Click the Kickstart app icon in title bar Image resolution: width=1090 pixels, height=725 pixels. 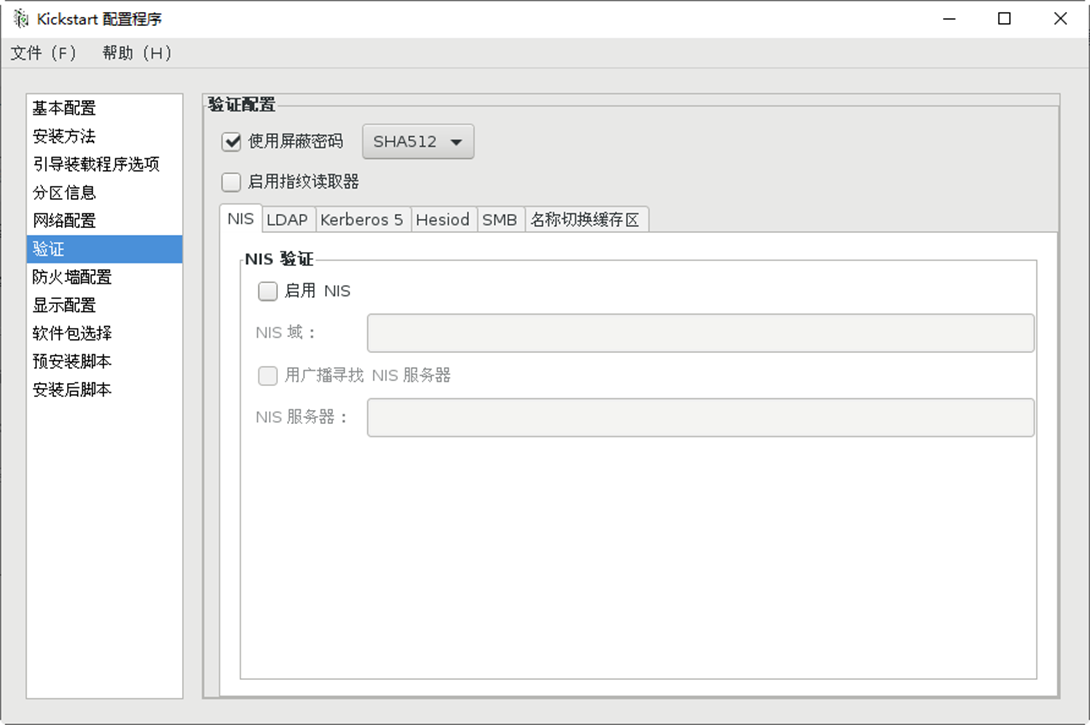(x=21, y=19)
